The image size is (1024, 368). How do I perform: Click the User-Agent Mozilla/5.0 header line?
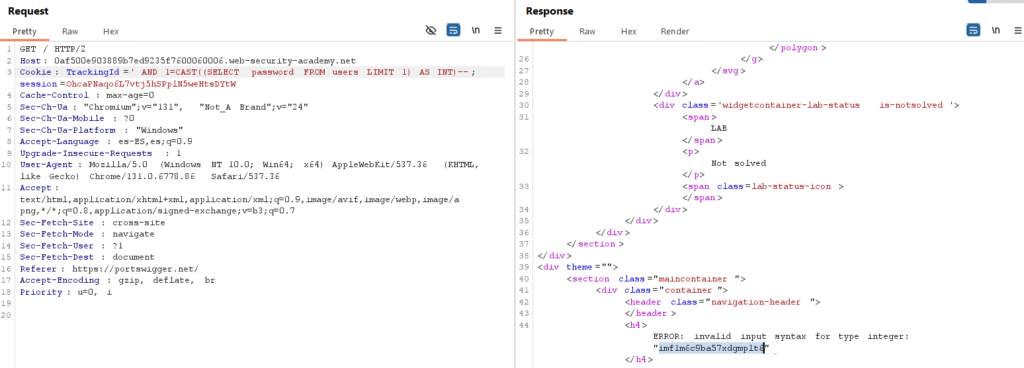[x=249, y=165]
